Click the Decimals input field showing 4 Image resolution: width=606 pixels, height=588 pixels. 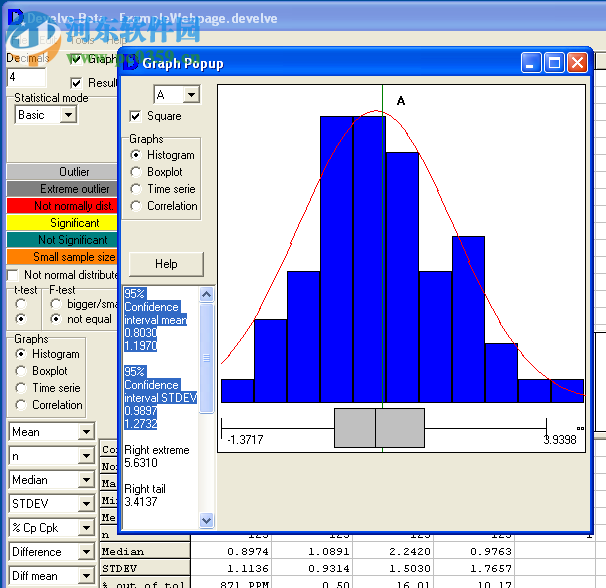pos(26,77)
